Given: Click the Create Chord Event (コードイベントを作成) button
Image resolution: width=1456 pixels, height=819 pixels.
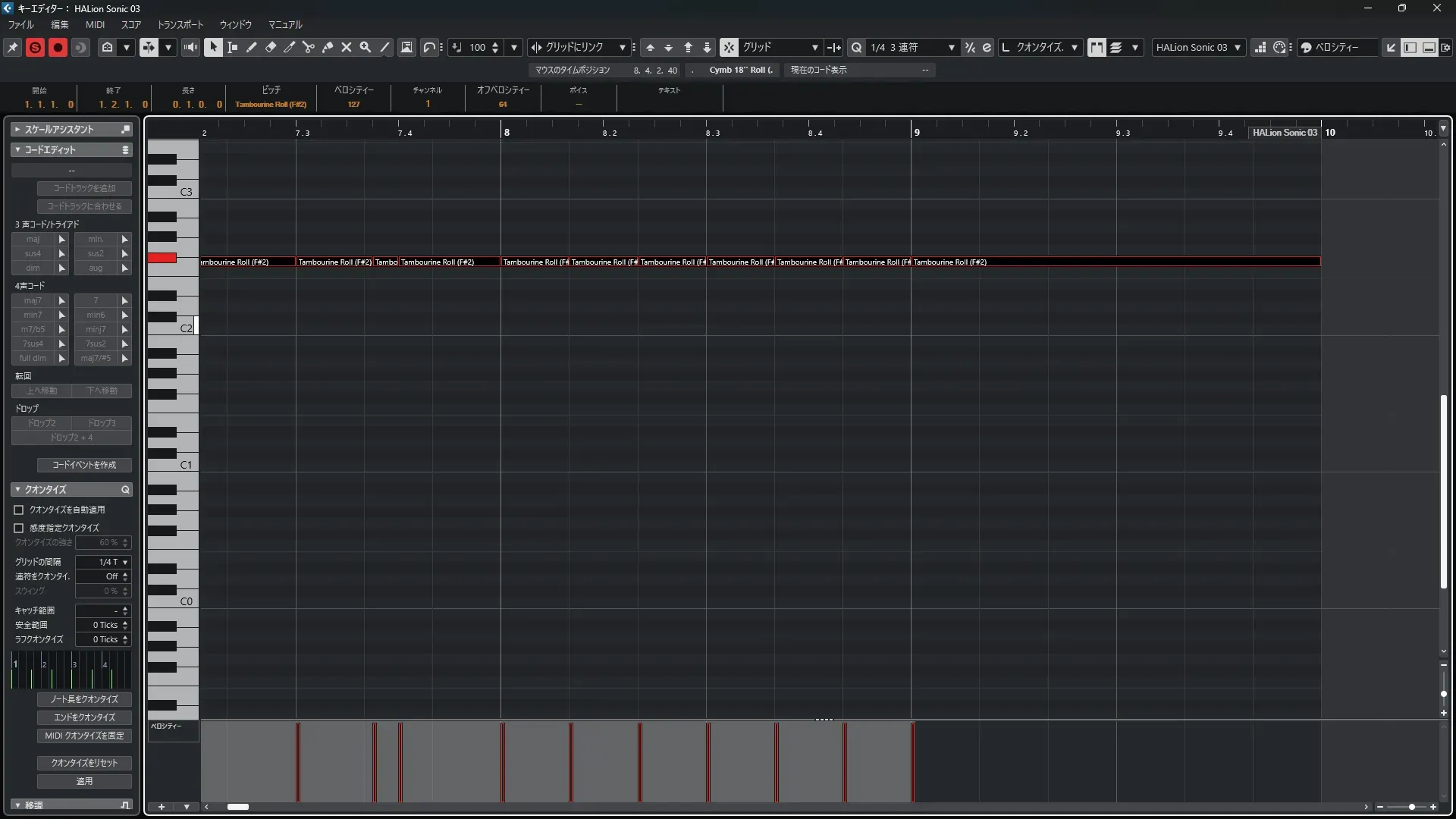Looking at the screenshot, I should click(x=84, y=465).
